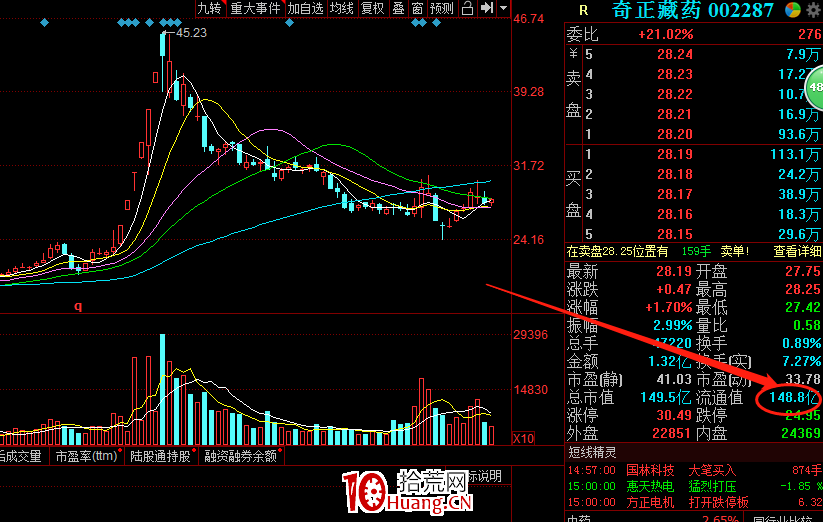Image resolution: width=823 pixels, height=522 pixels.
Task: Click the 流通值 value 148.8亿
Action: (x=793, y=397)
